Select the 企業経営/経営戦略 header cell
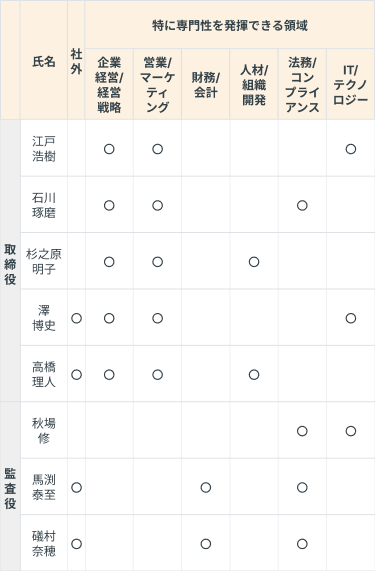 tap(109, 85)
